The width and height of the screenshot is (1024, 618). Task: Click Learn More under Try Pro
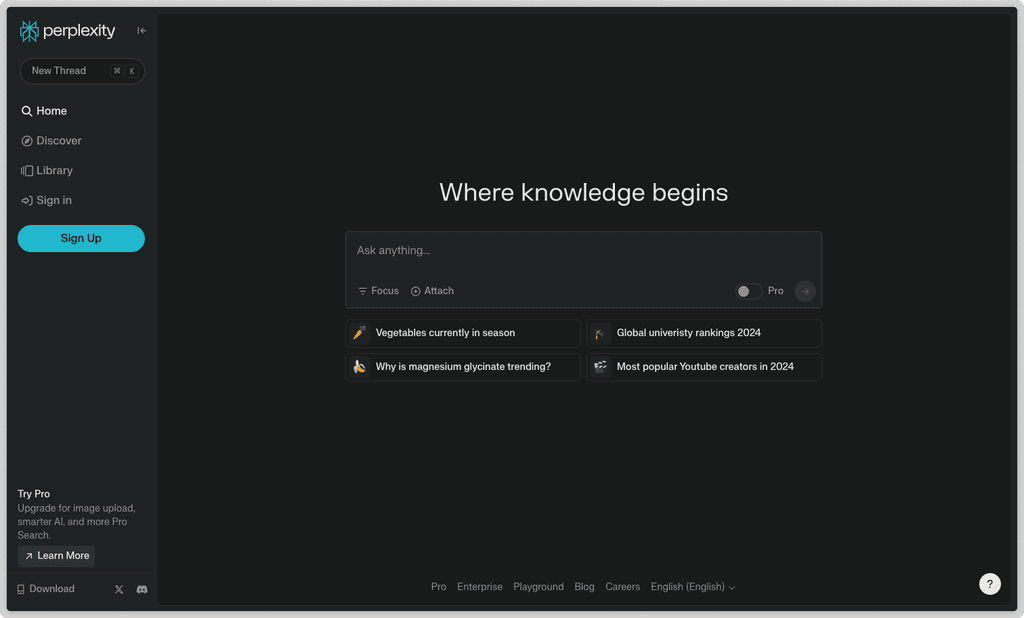pos(56,555)
